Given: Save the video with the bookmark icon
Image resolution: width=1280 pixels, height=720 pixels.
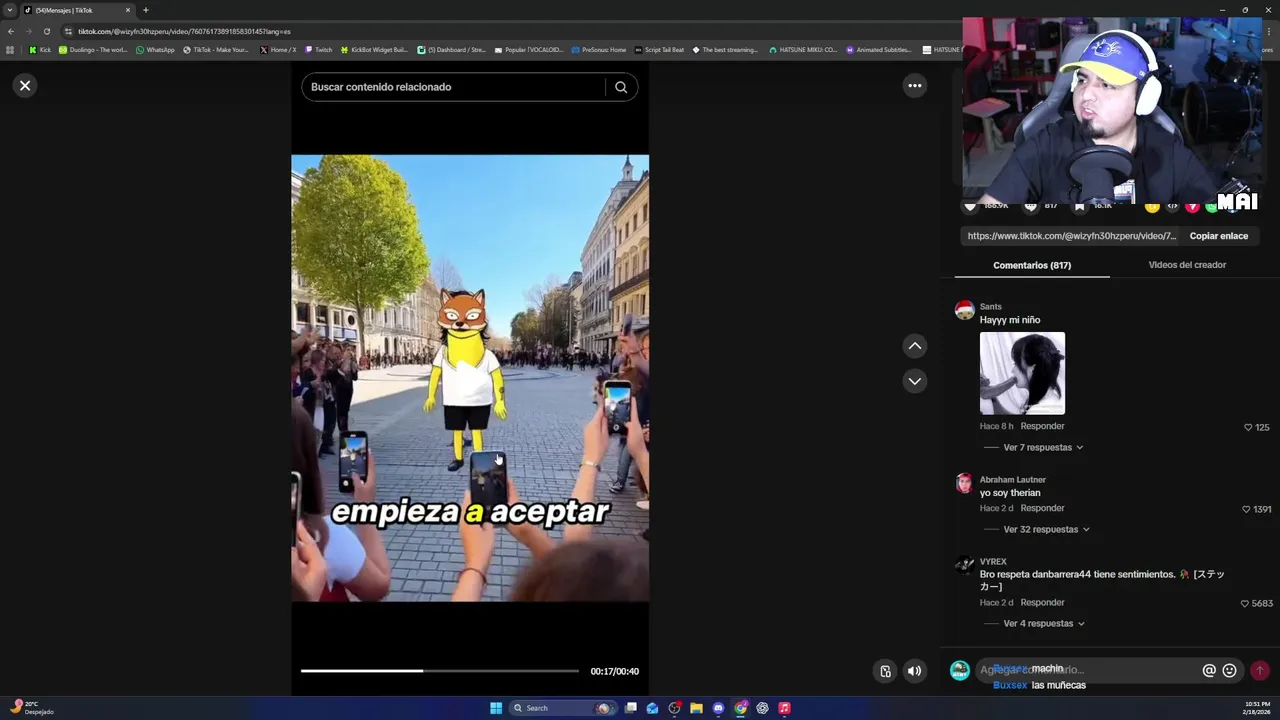Looking at the screenshot, I should [x=1080, y=206].
